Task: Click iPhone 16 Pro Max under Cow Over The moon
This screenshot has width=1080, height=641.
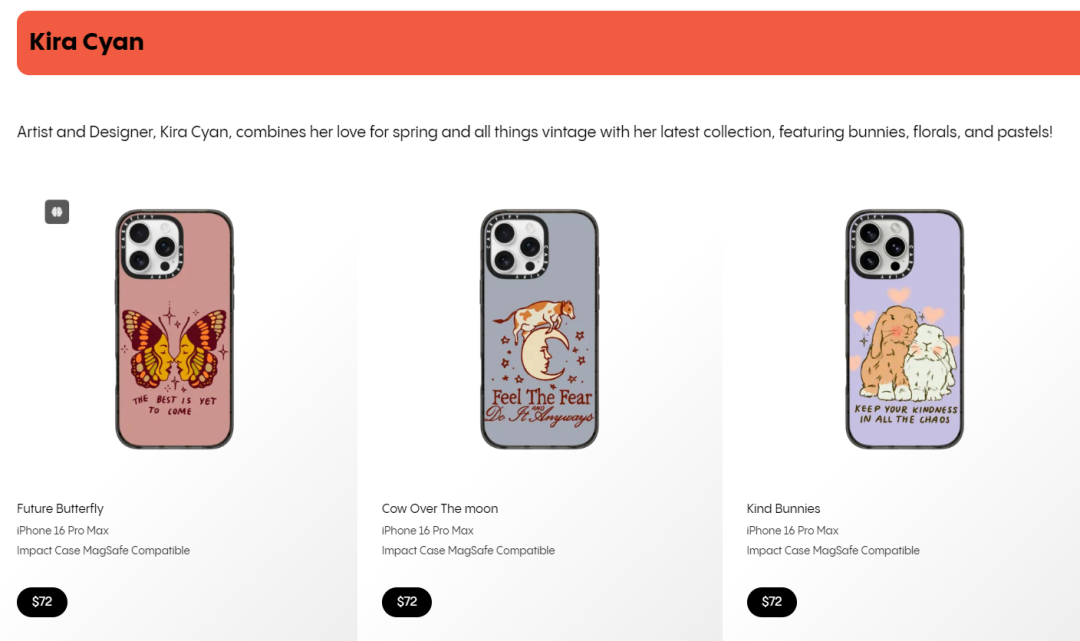Action: [x=428, y=531]
